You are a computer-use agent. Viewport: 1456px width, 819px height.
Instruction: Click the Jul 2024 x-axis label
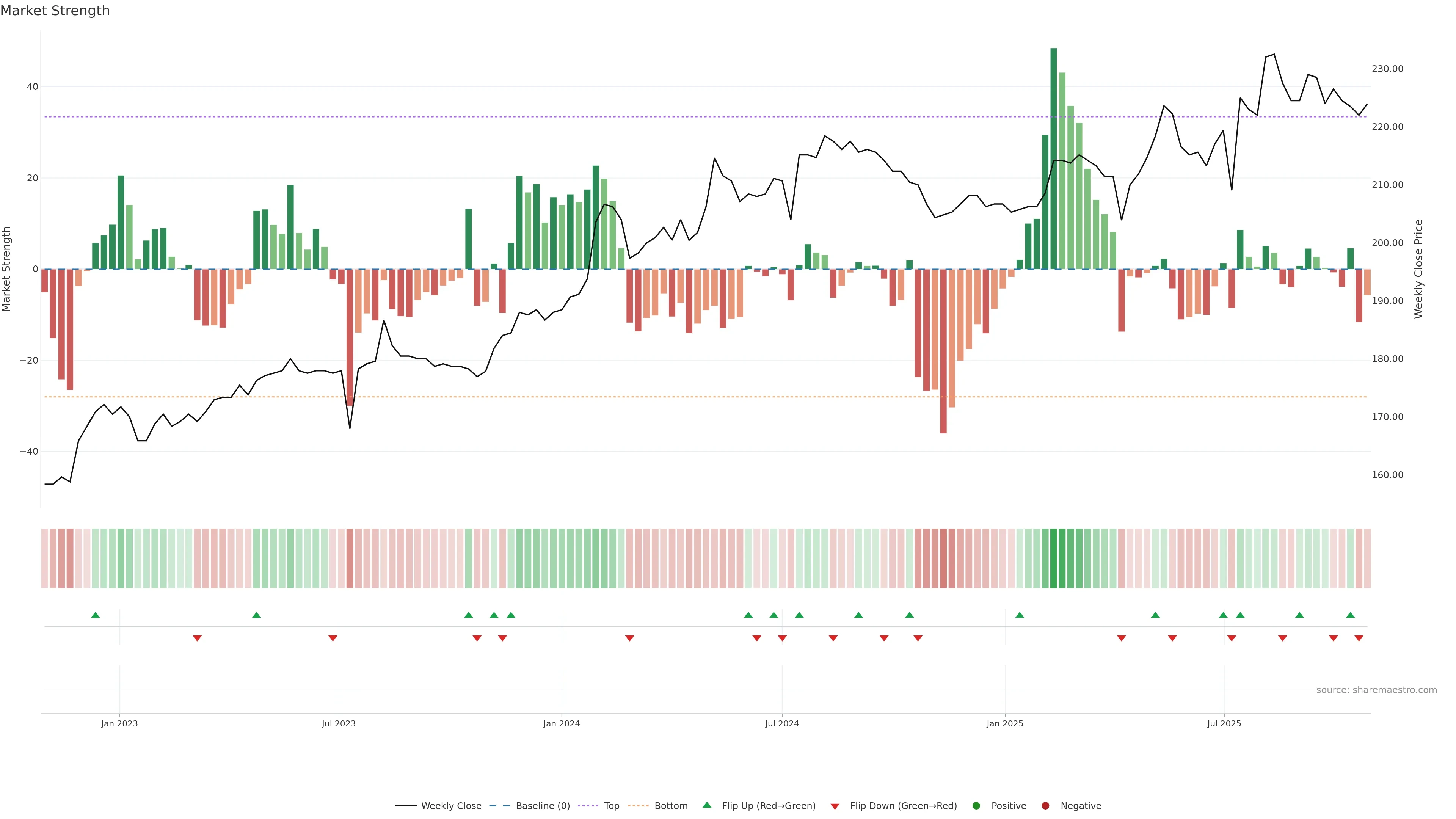point(782,723)
